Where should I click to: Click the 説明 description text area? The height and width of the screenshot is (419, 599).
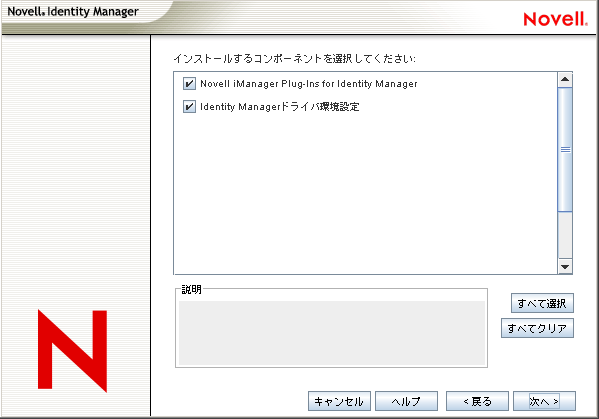coord(332,333)
